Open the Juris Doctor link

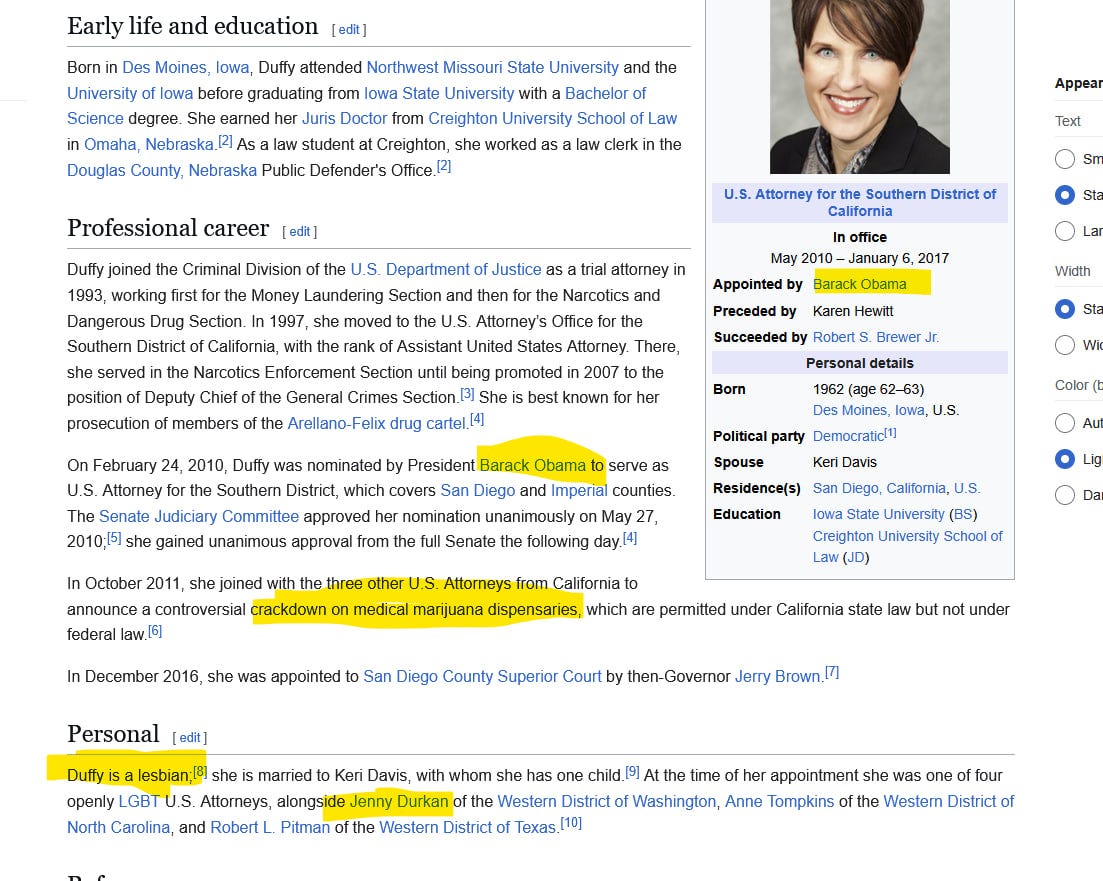pos(345,119)
